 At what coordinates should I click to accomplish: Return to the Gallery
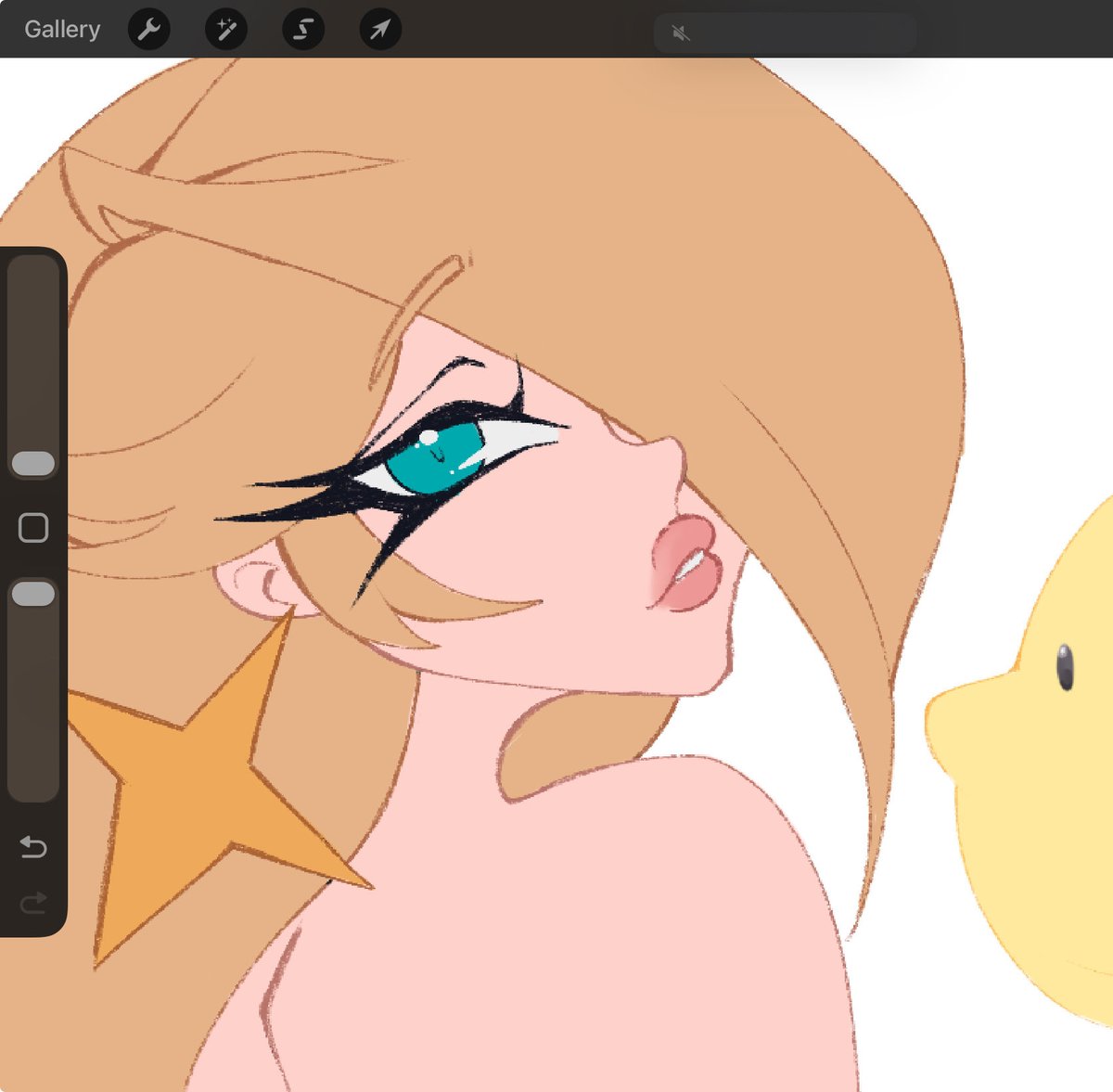[62, 30]
